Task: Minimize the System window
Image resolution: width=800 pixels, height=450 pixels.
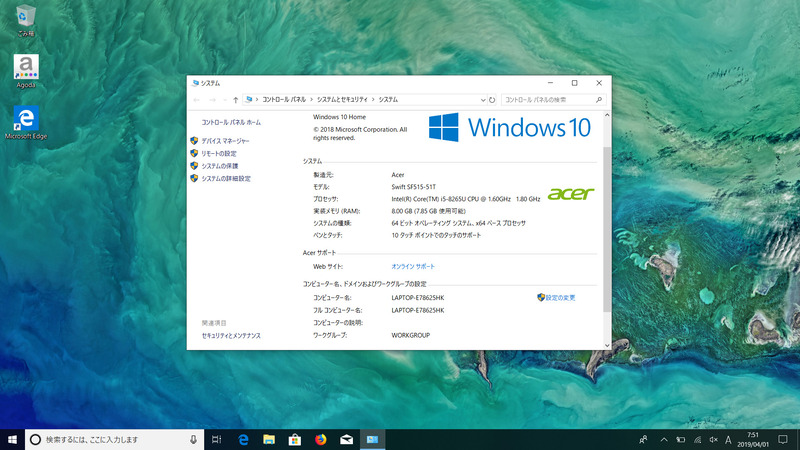Action: [x=551, y=83]
